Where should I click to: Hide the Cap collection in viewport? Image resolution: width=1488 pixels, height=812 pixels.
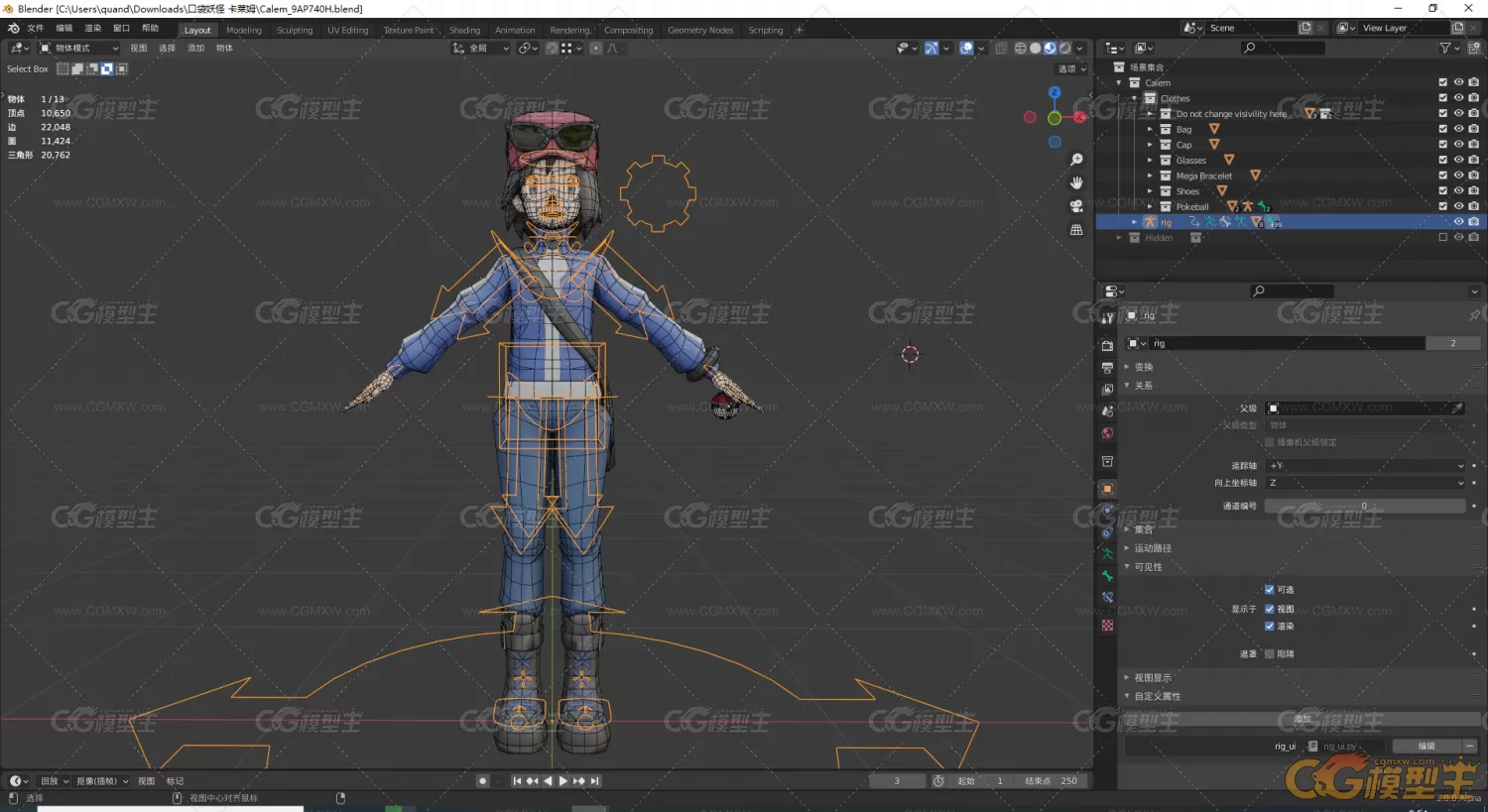point(1458,145)
